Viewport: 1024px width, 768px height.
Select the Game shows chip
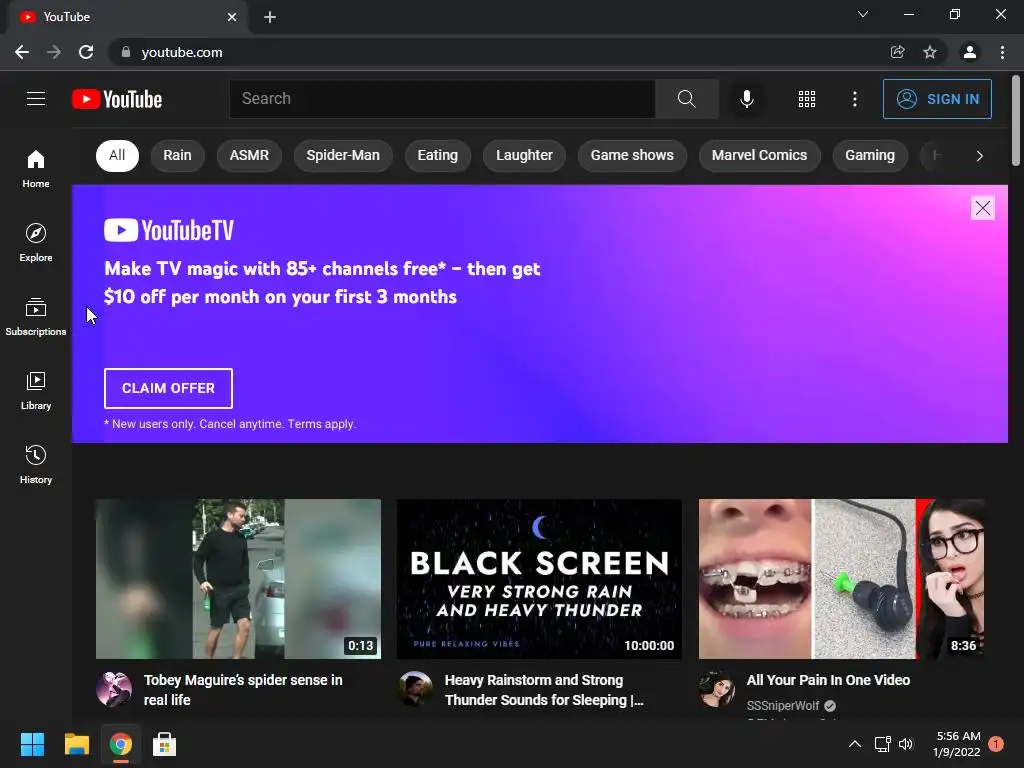tap(632, 155)
